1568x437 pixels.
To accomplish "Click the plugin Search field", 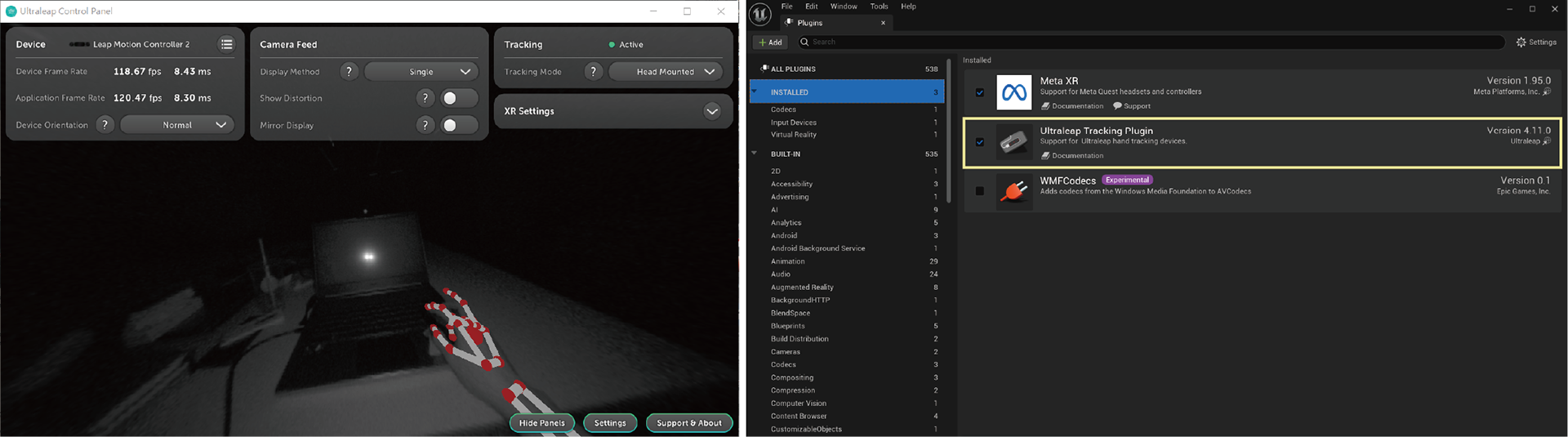I will coord(1150,42).
